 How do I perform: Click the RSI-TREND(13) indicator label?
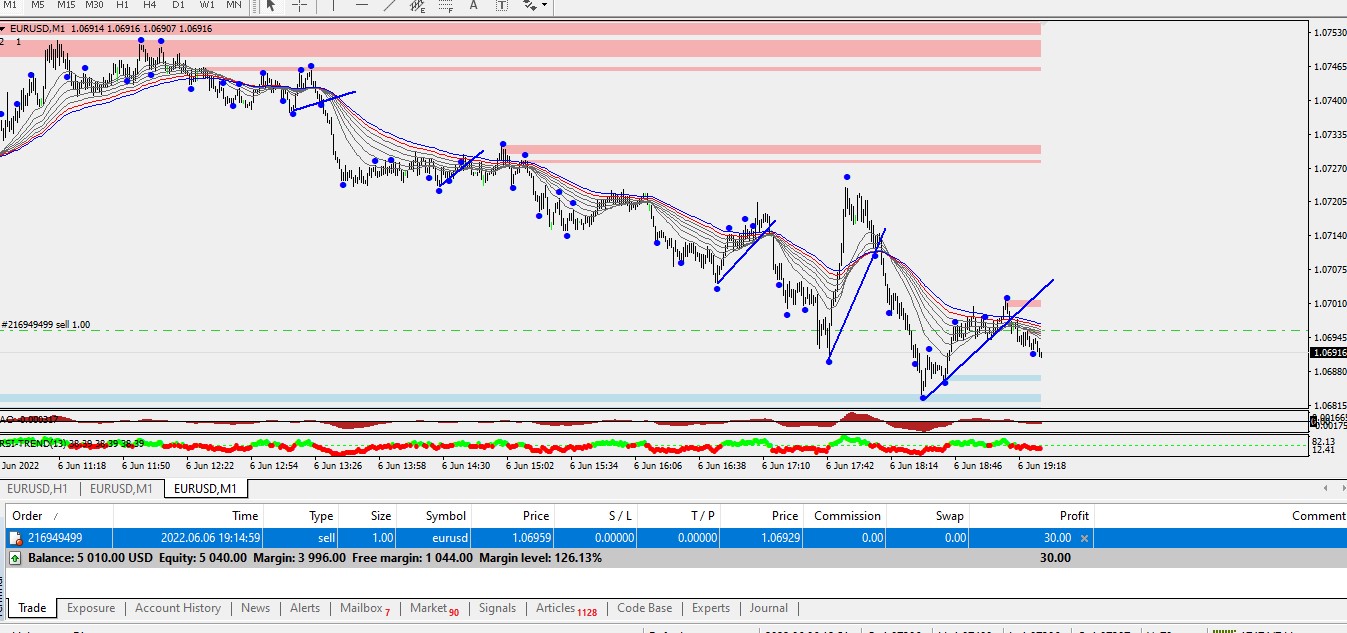(72, 443)
